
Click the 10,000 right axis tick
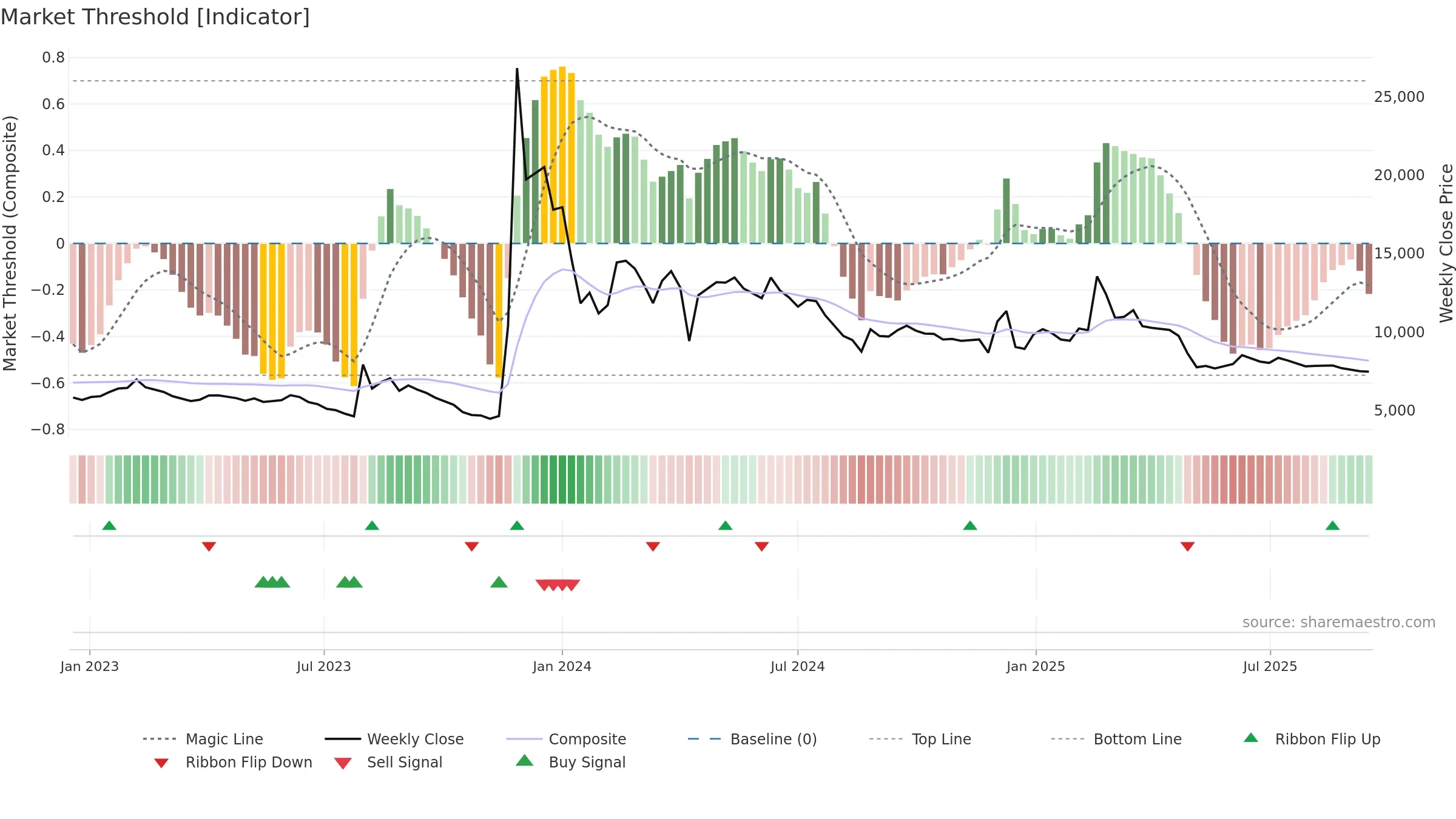[x=1399, y=332]
